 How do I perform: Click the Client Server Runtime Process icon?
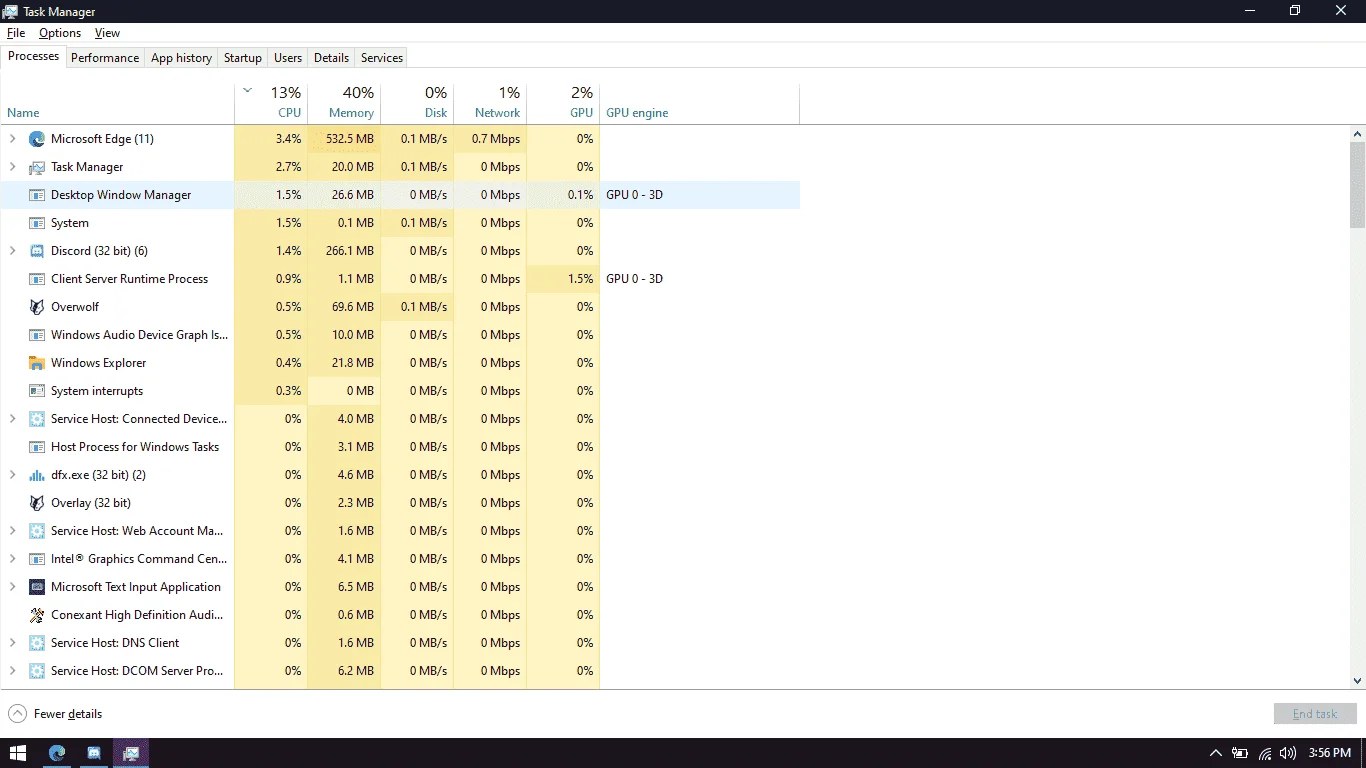[x=37, y=279]
